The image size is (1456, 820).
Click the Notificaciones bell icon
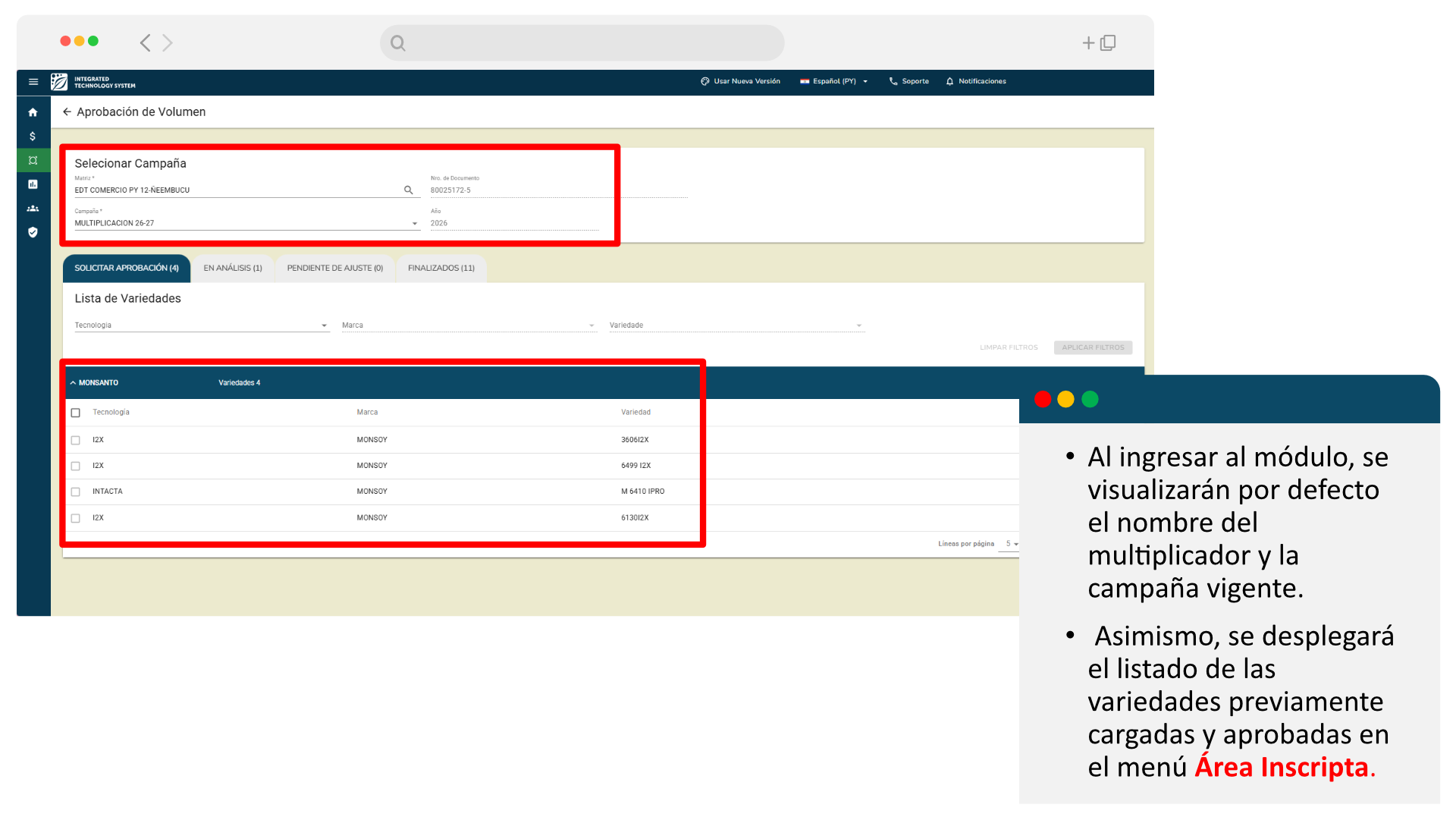(x=949, y=81)
